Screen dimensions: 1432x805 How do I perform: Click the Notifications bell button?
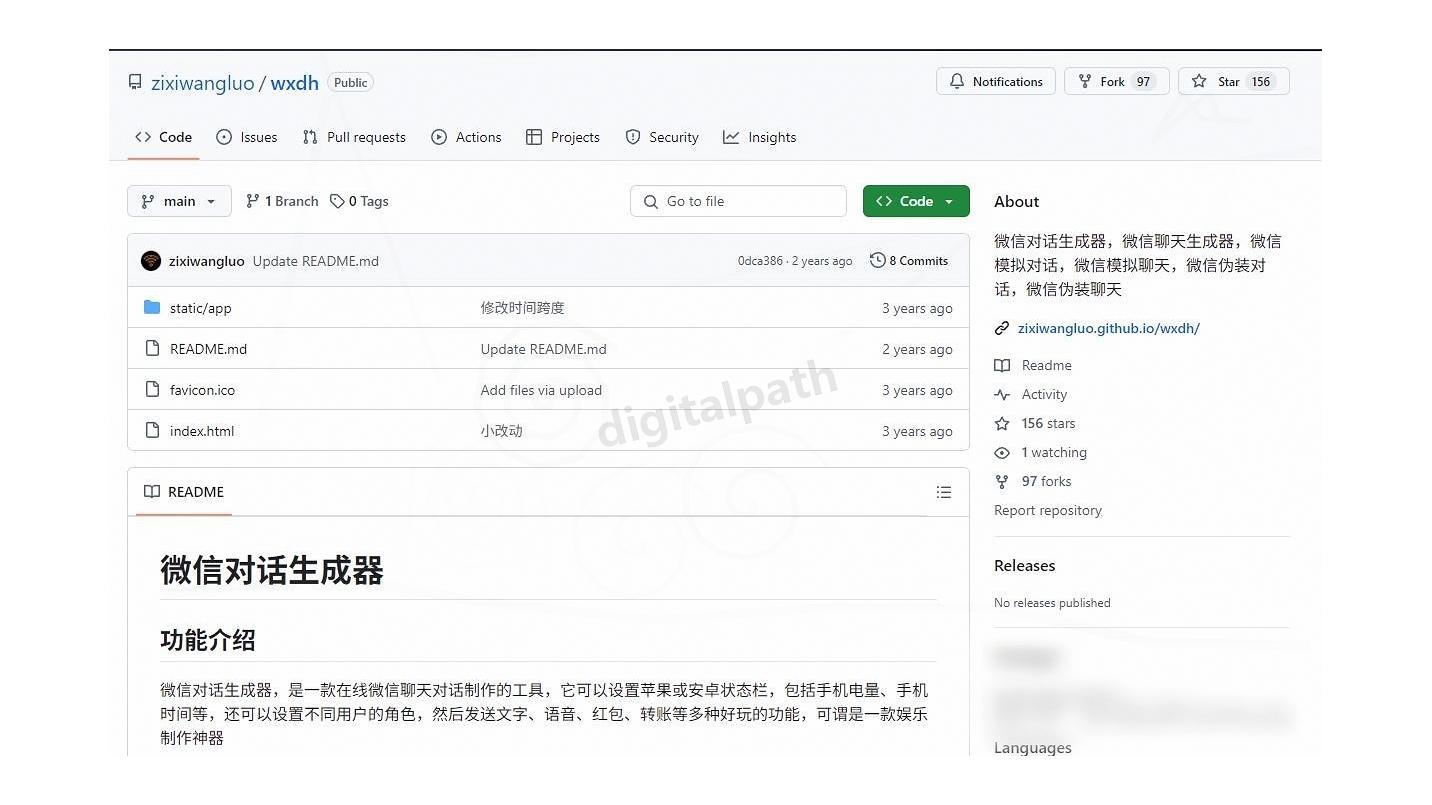click(996, 82)
